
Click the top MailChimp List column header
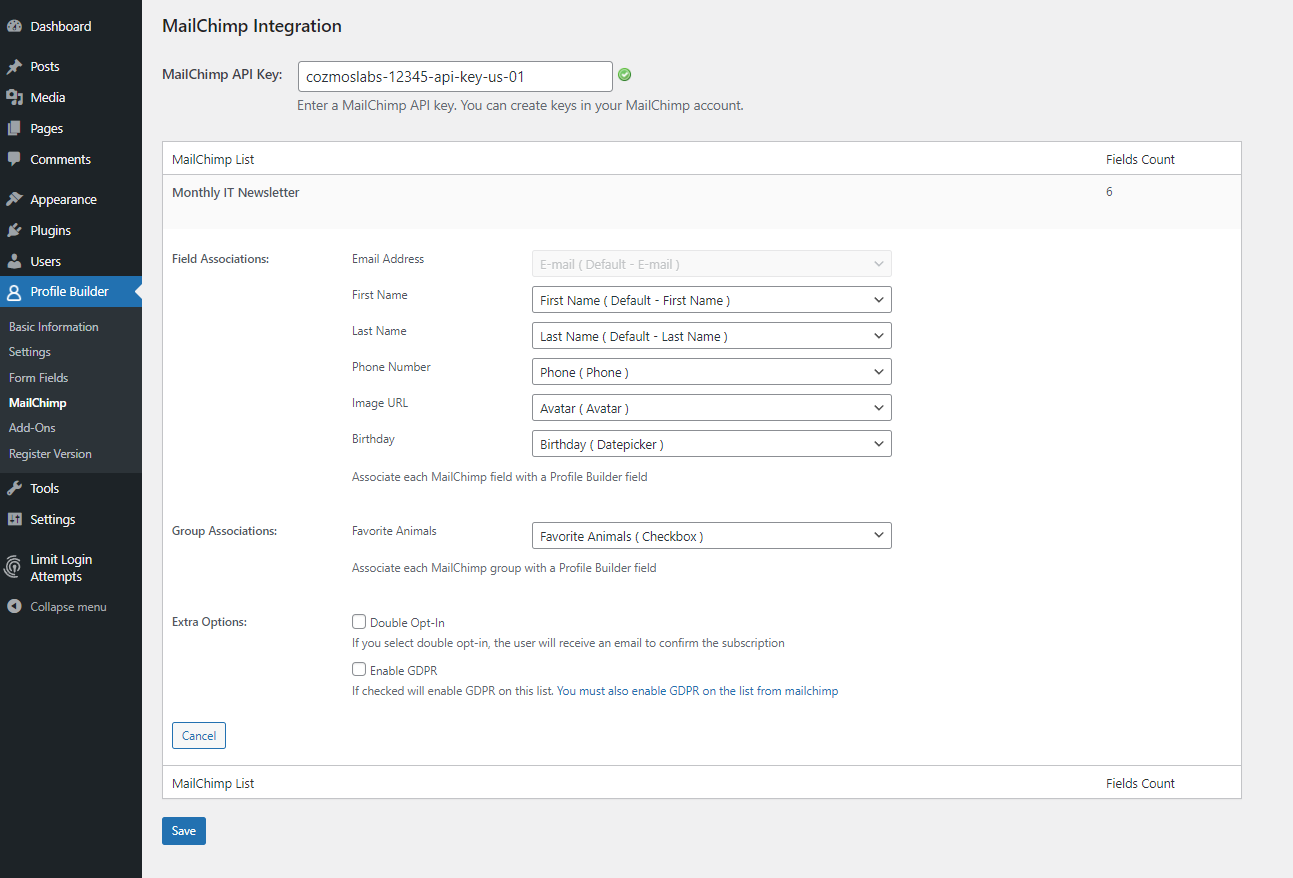213,159
